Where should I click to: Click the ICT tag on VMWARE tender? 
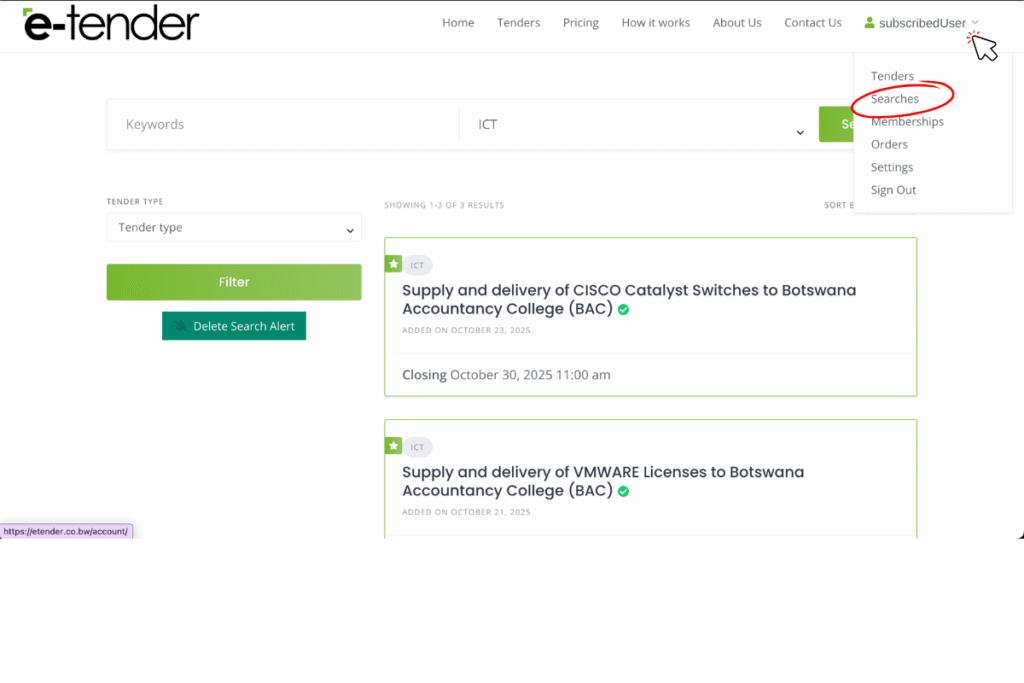418,447
